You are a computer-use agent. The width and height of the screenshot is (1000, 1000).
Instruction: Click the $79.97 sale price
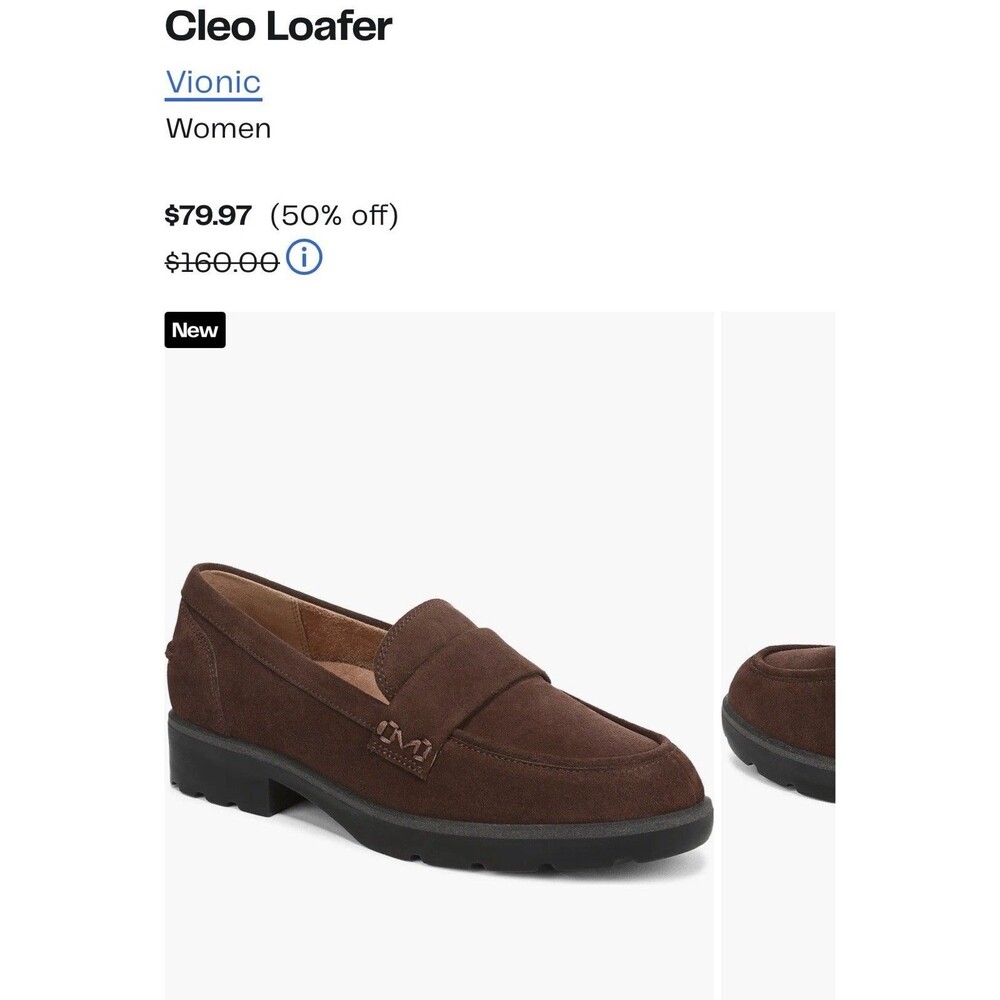pyautogui.click(x=208, y=216)
